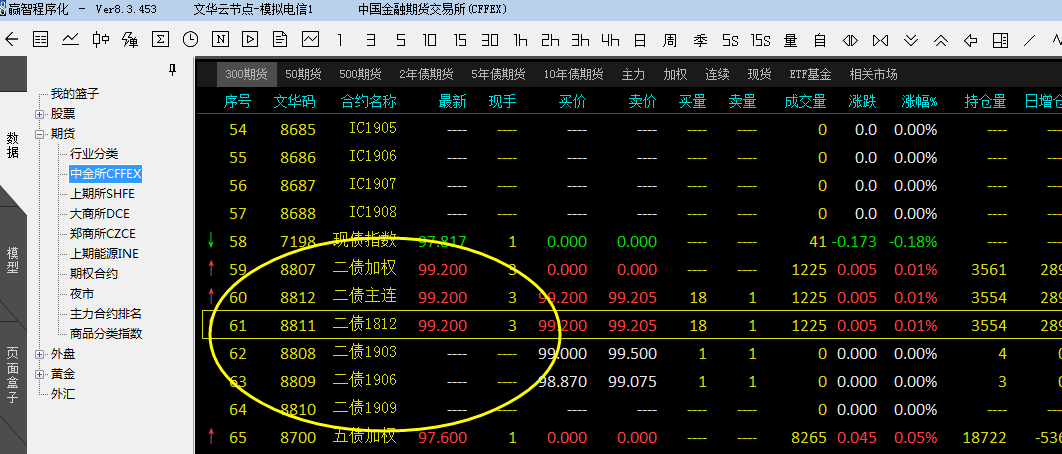Select 主力合约排名 in the tree
Image resolution: width=1062 pixels, height=454 pixels.
pos(106,314)
